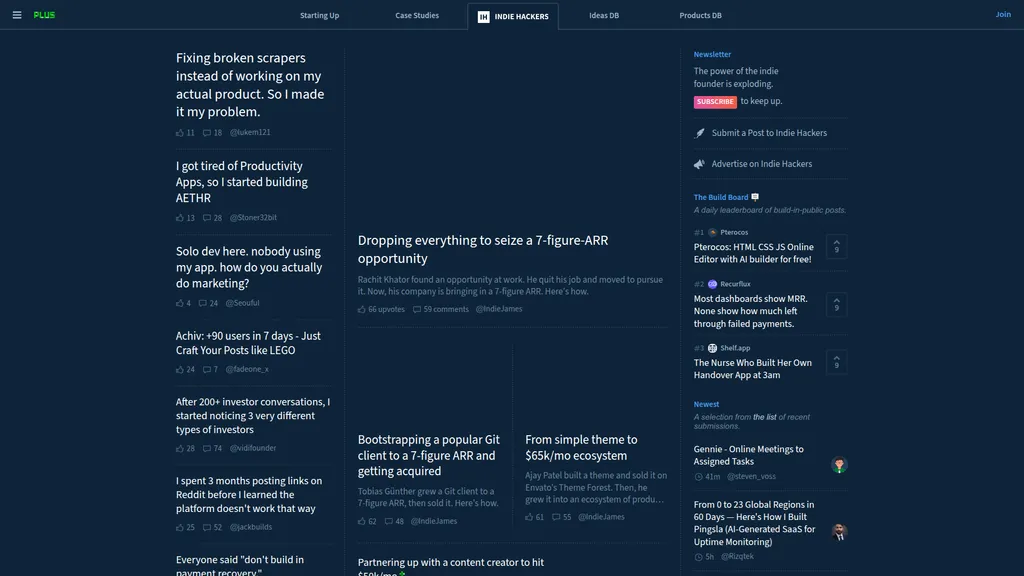Click the pink Subscribe button
The width and height of the screenshot is (1024, 576).
tap(714, 102)
